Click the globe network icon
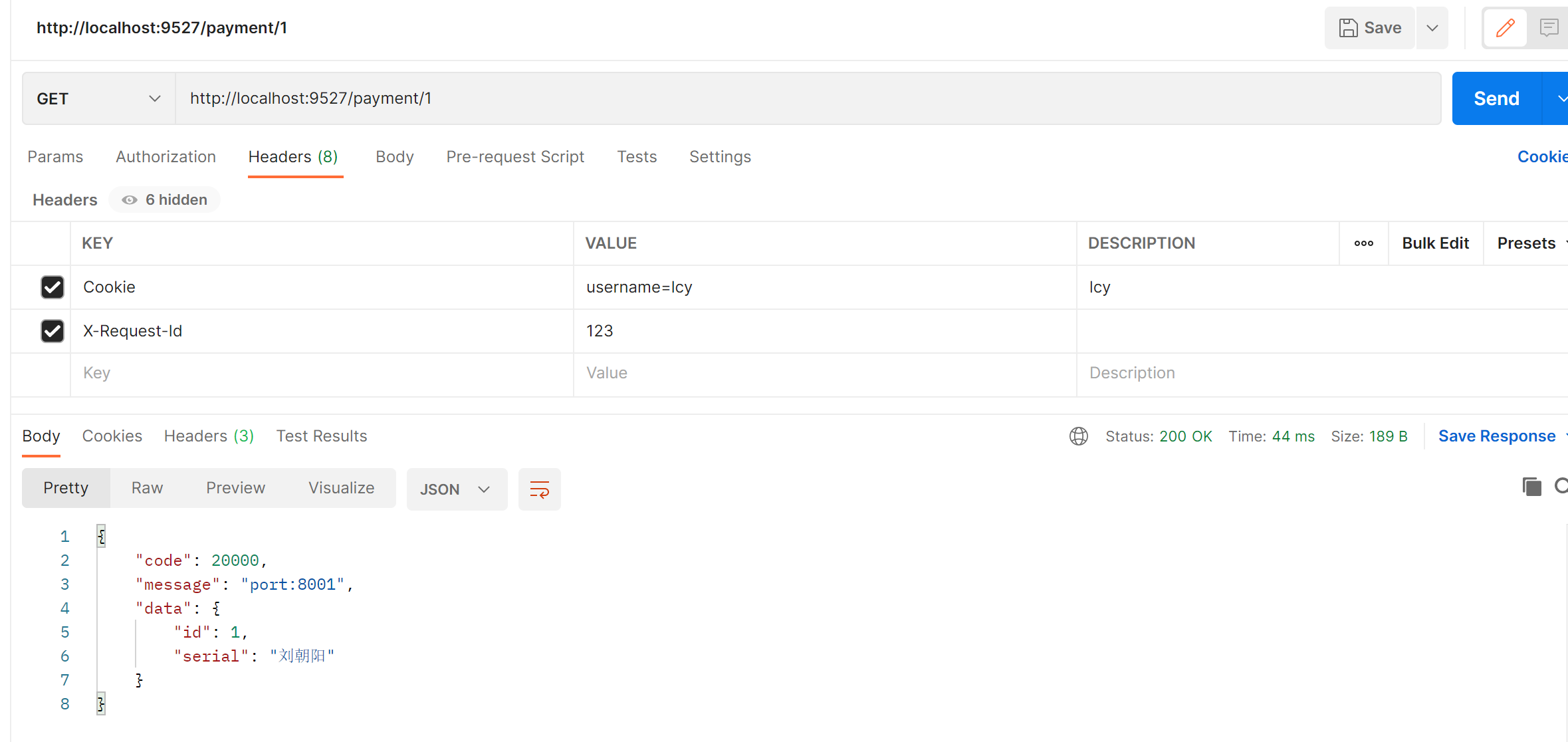 (x=1078, y=436)
